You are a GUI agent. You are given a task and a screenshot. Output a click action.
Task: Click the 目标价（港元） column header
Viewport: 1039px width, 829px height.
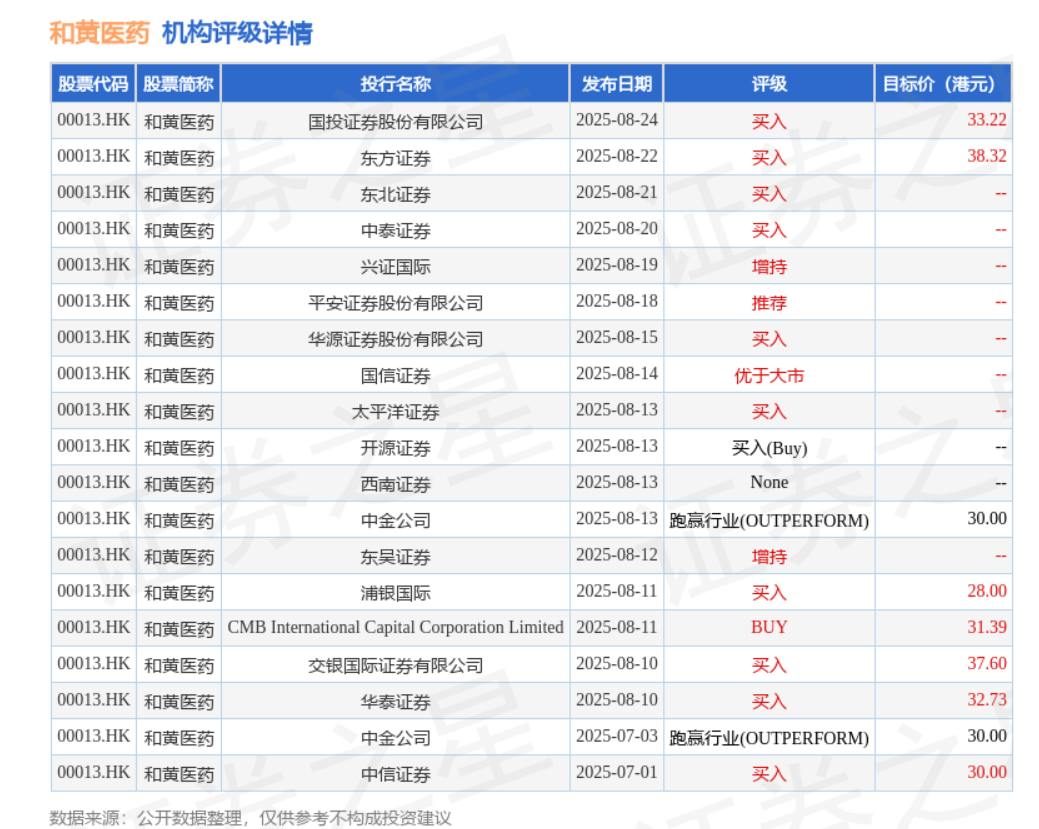[942, 84]
